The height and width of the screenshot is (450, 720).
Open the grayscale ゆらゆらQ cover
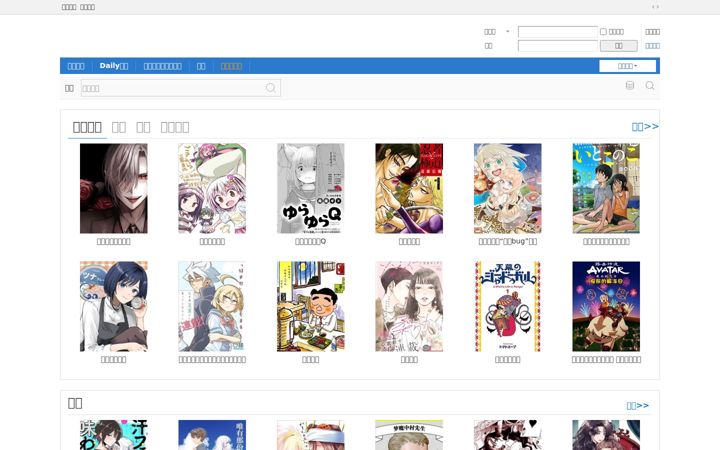point(311,188)
